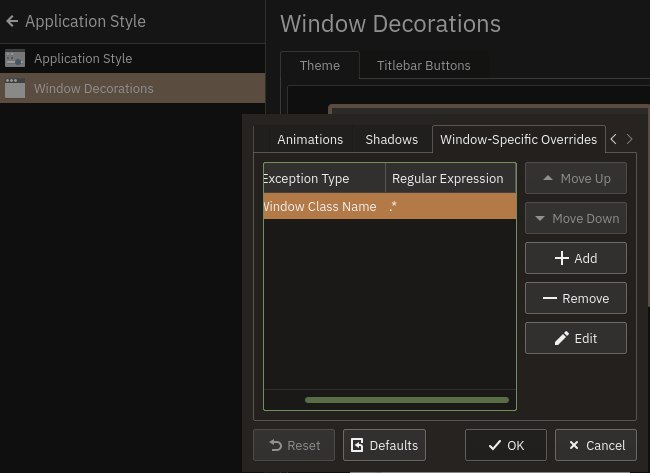Click the Move Down button
Screen dimensions: 650x473
point(576,218)
